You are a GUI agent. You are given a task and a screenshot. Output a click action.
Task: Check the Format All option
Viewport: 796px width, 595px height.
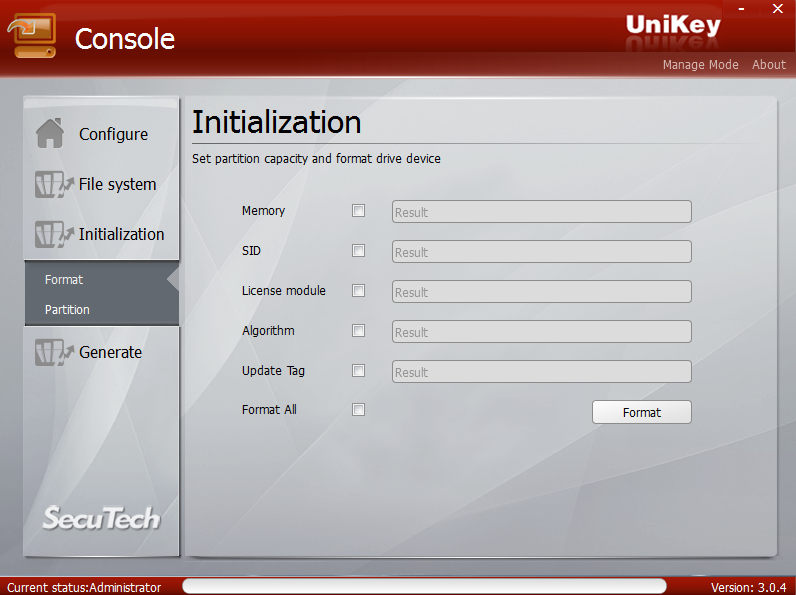tap(358, 410)
